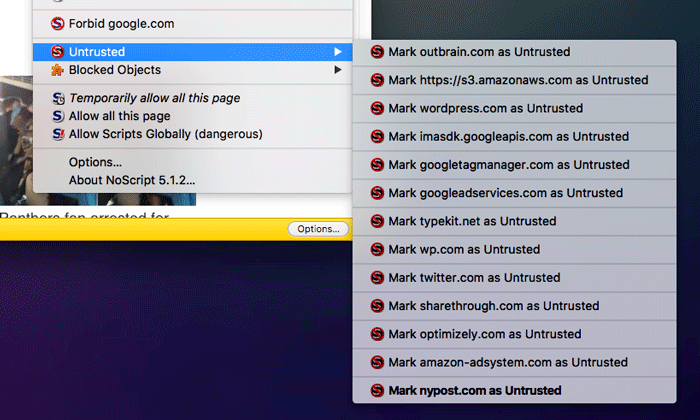Mark googleadservices.com as Untrusted
The image size is (700, 420).
[x=514, y=193]
